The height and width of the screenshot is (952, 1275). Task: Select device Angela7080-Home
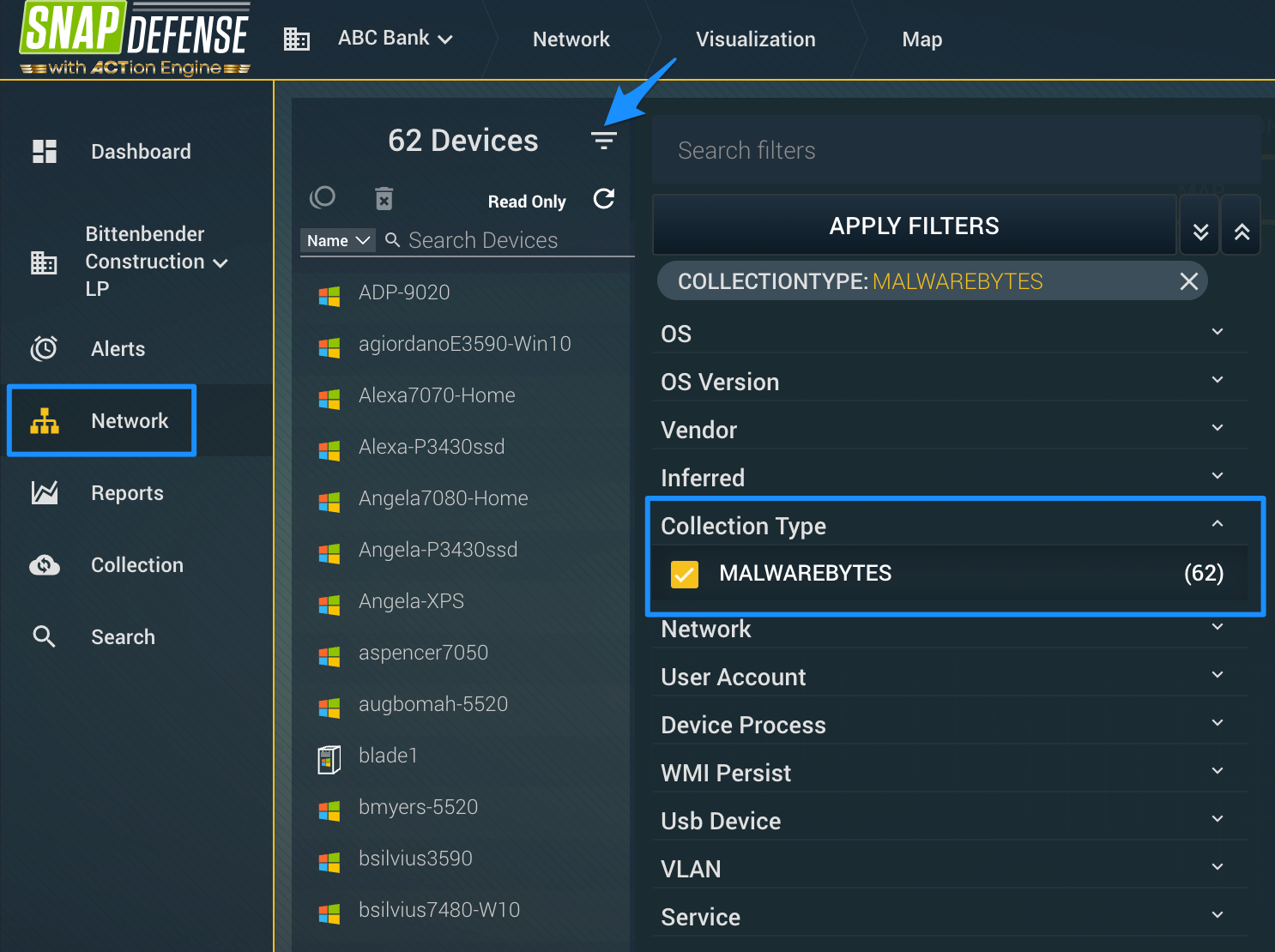click(x=444, y=498)
